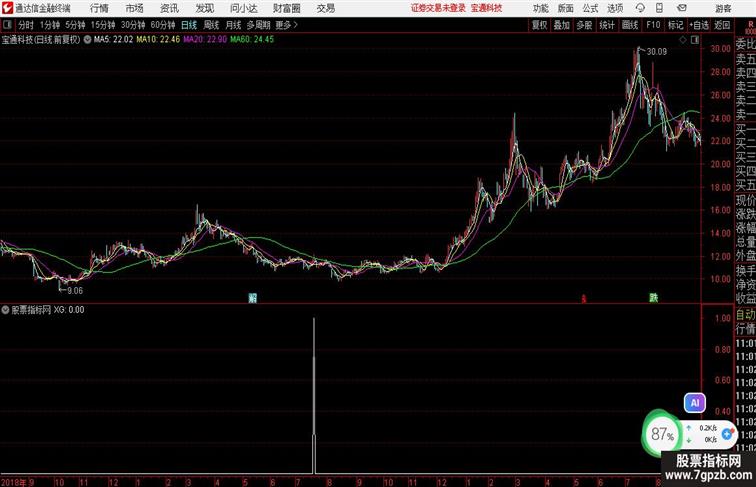Open the 财富圈 menu
This screenshot has width=756, height=487.
[x=286, y=8]
